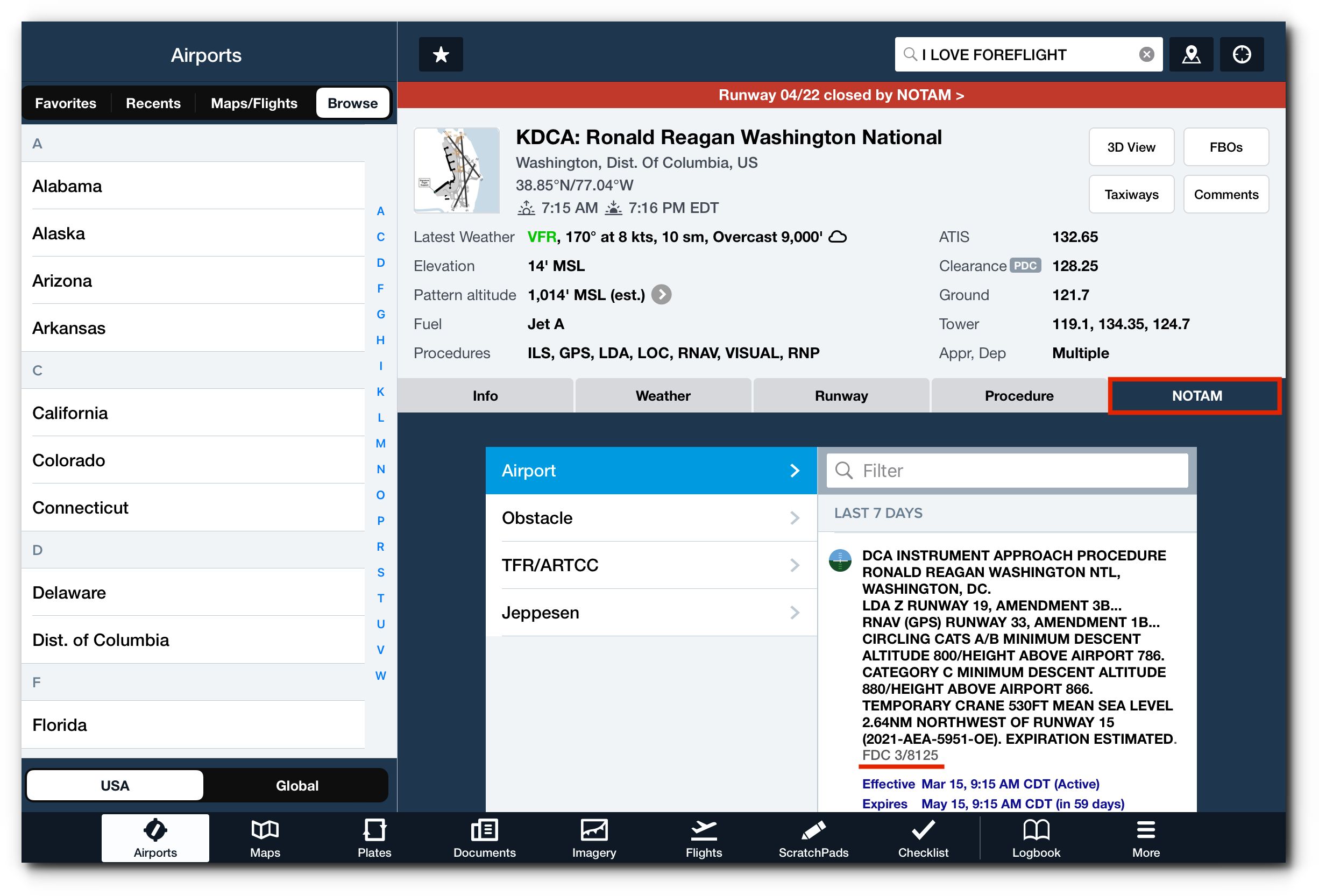The width and height of the screenshot is (1319, 896).
Task: Open the map pin location icon
Action: click(1191, 54)
